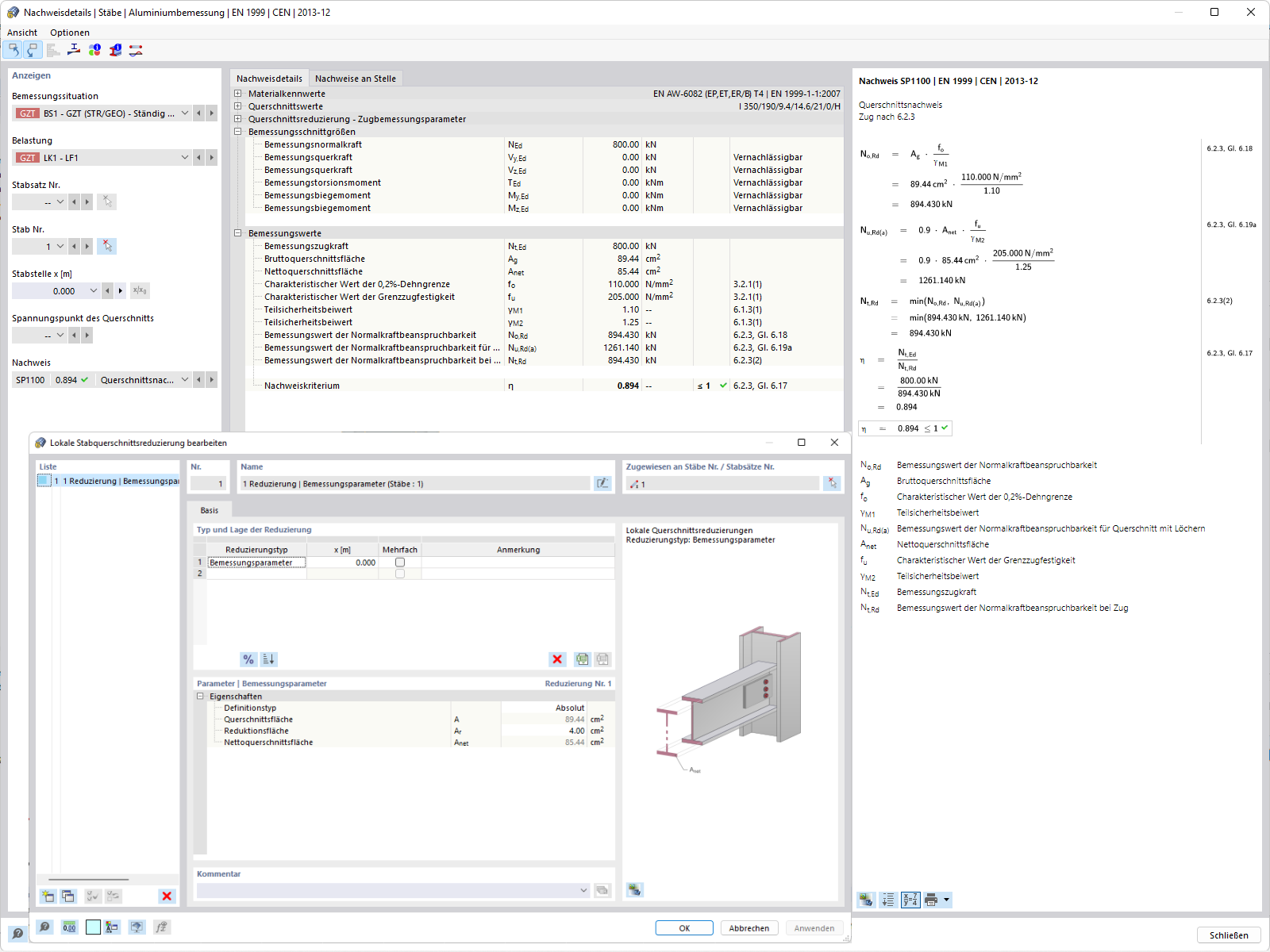Collapse the Eigenschaften parameter group
This screenshot has height=952, width=1270.
coord(200,697)
